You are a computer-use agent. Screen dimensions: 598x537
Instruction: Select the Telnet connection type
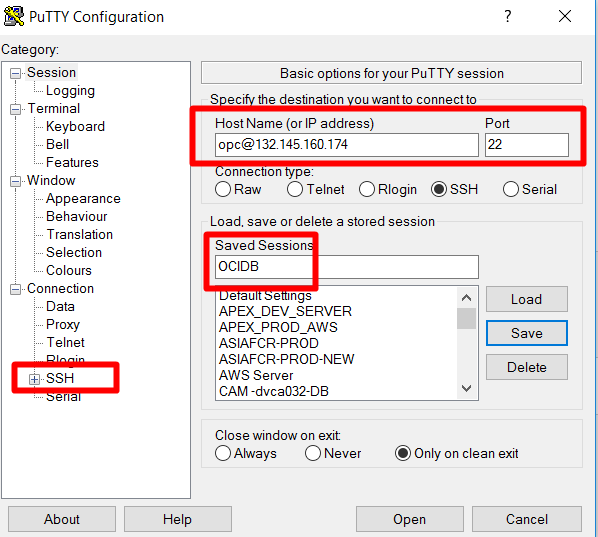click(x=295, y=189)
